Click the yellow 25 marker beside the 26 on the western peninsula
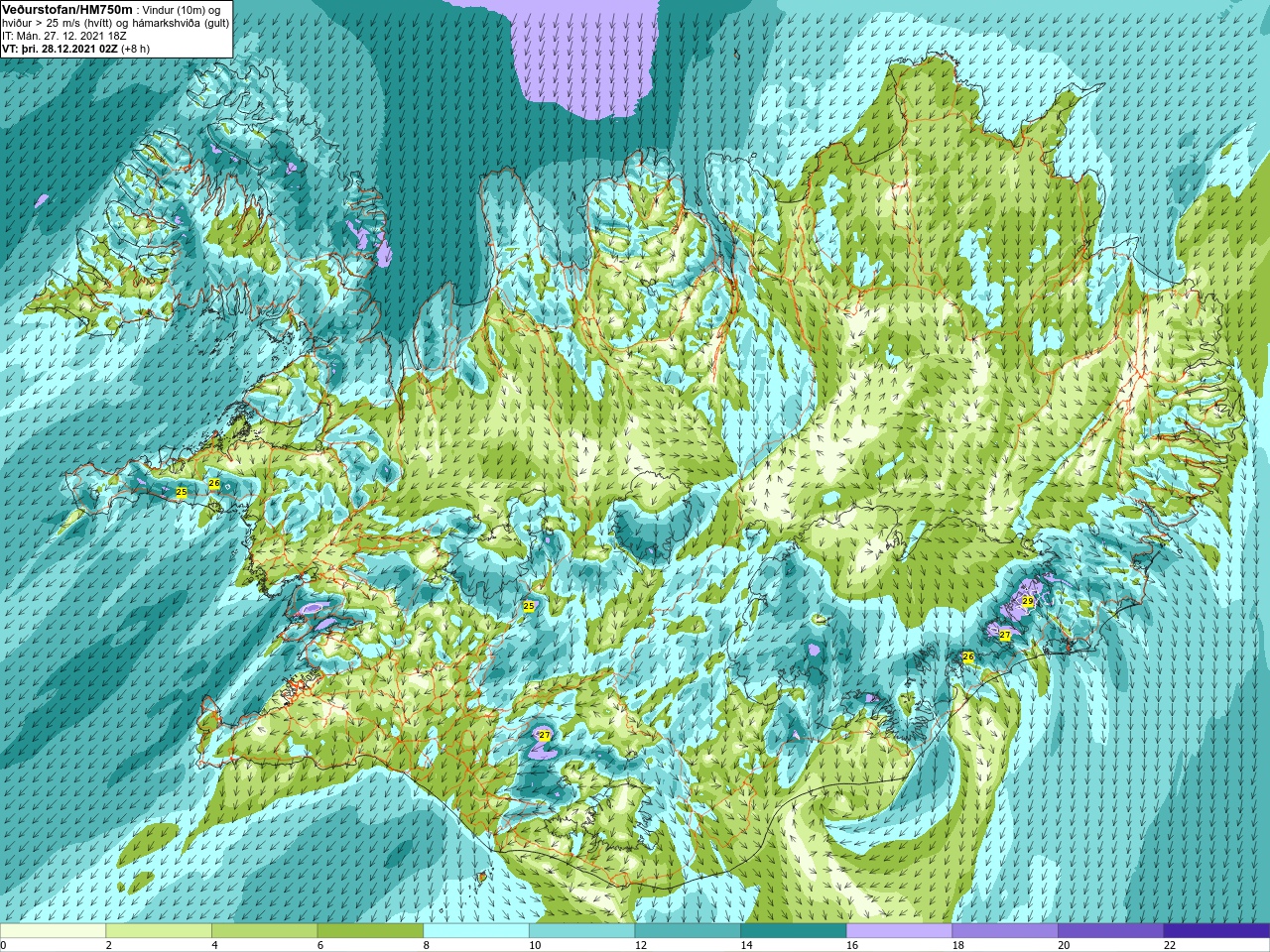This screenshot has width=1270, height=952. (182, 492)
